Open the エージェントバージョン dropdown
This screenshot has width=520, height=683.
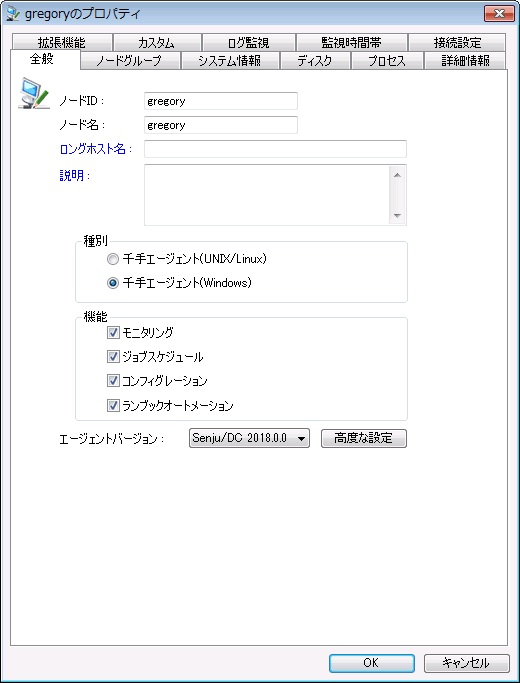[x=249, y=438]
